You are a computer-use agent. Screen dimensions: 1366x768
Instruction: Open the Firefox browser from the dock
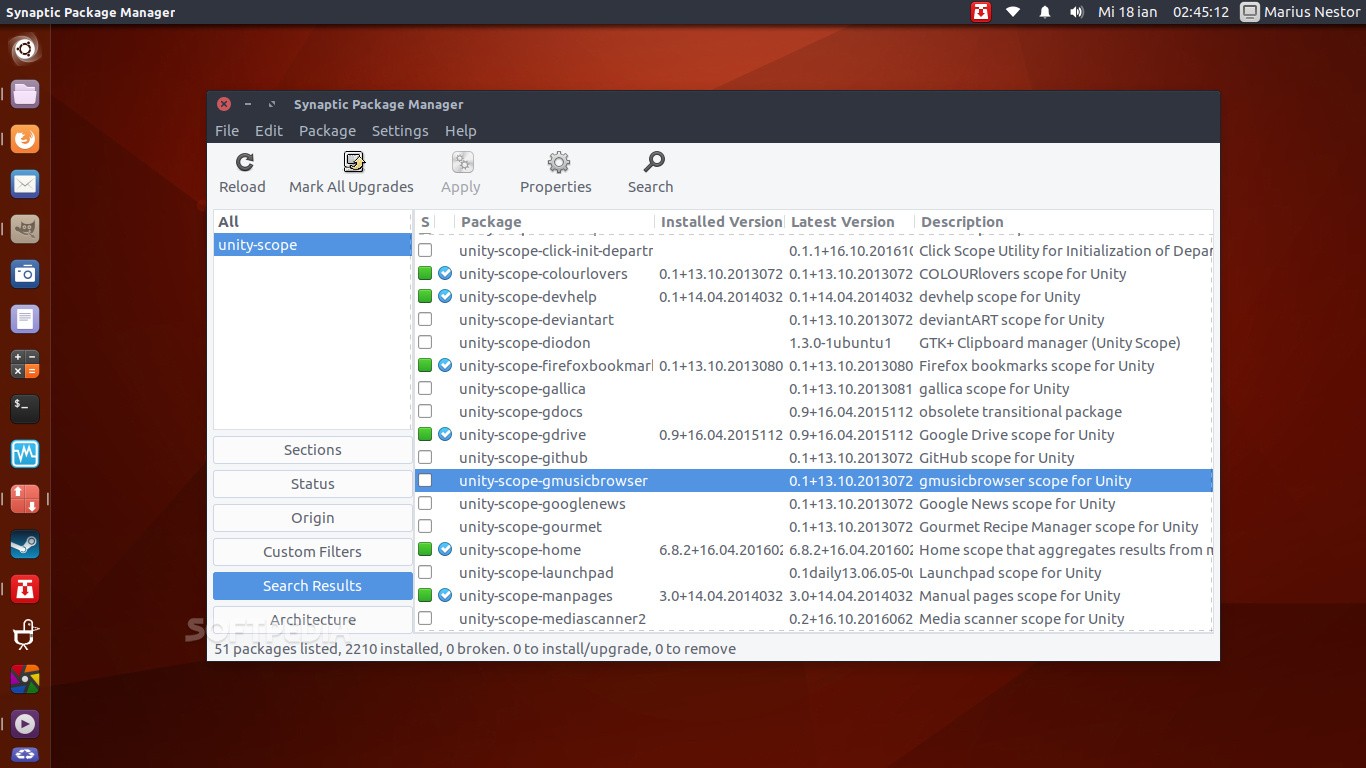click(x=25, y=139)
